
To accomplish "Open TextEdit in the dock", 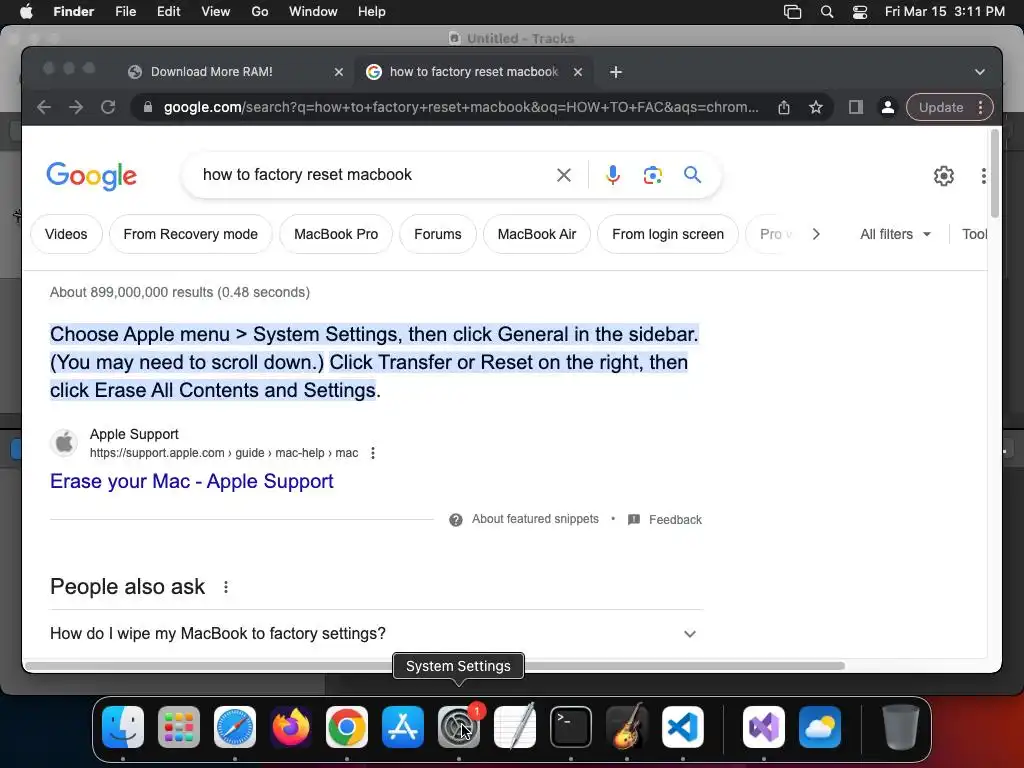I will point(515,727).
